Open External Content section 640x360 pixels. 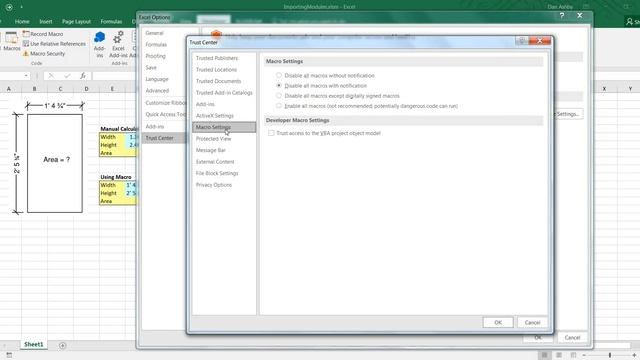[x=215, y=162]
